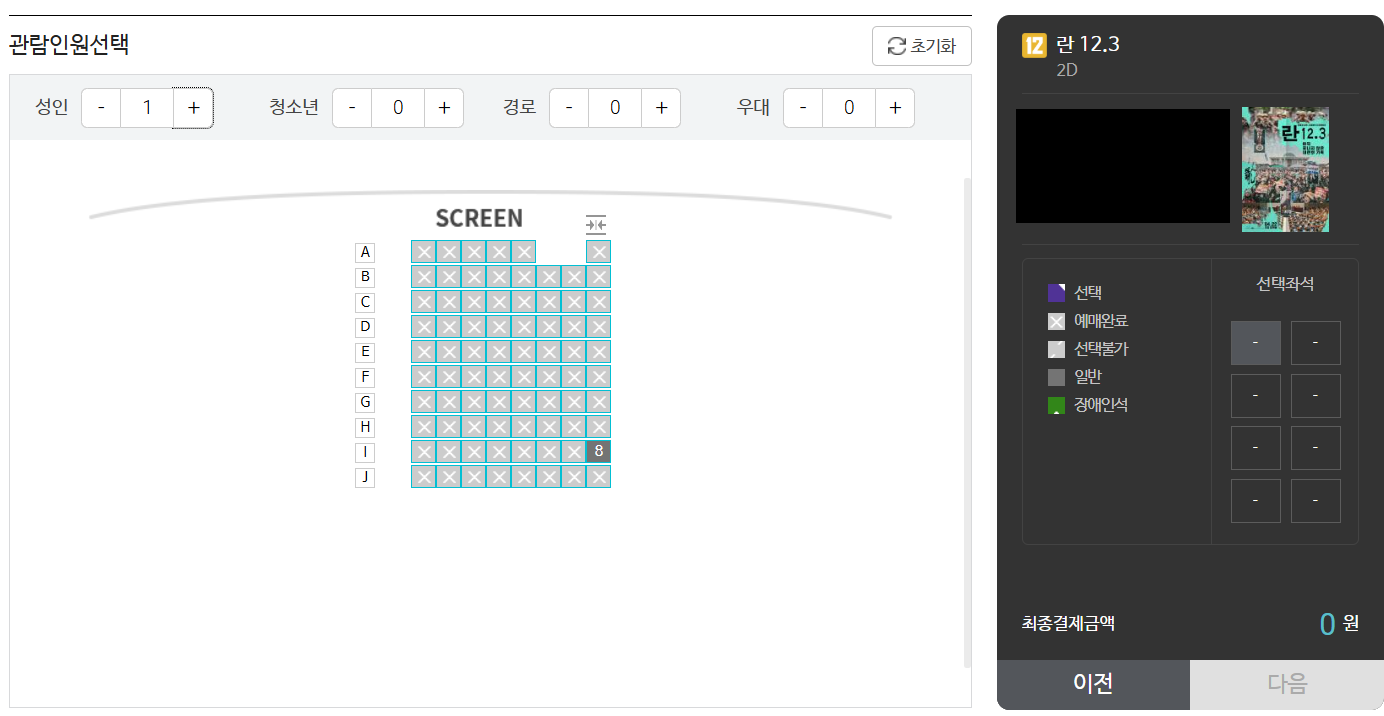Click the 다음 next button
This screenshot has height=716, width=1384.
point(1286,684)
